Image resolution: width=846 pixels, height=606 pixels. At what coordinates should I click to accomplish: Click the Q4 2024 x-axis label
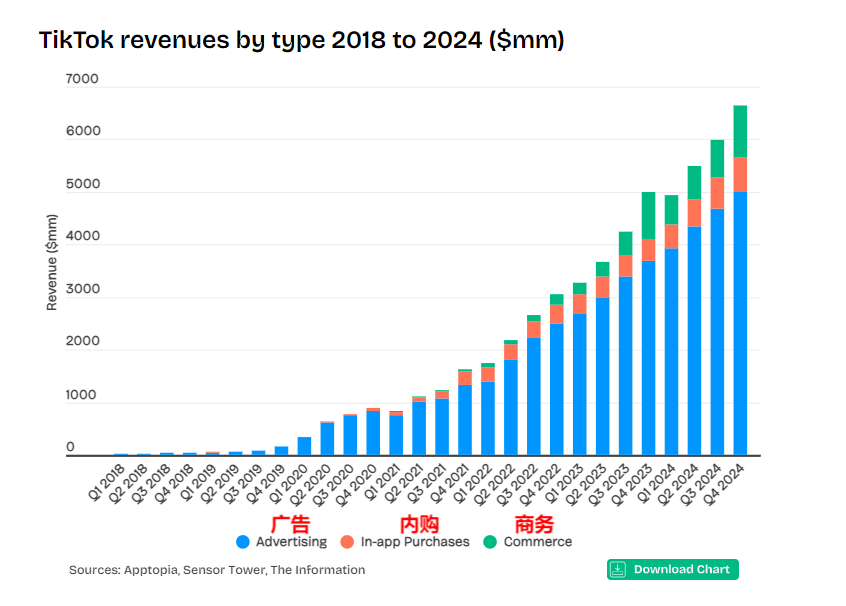pos(725,484)
